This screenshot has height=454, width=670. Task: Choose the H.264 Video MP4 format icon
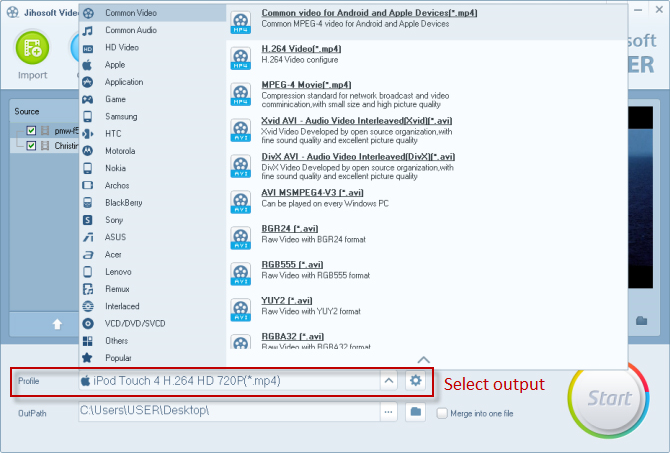[x=241, y=59]
